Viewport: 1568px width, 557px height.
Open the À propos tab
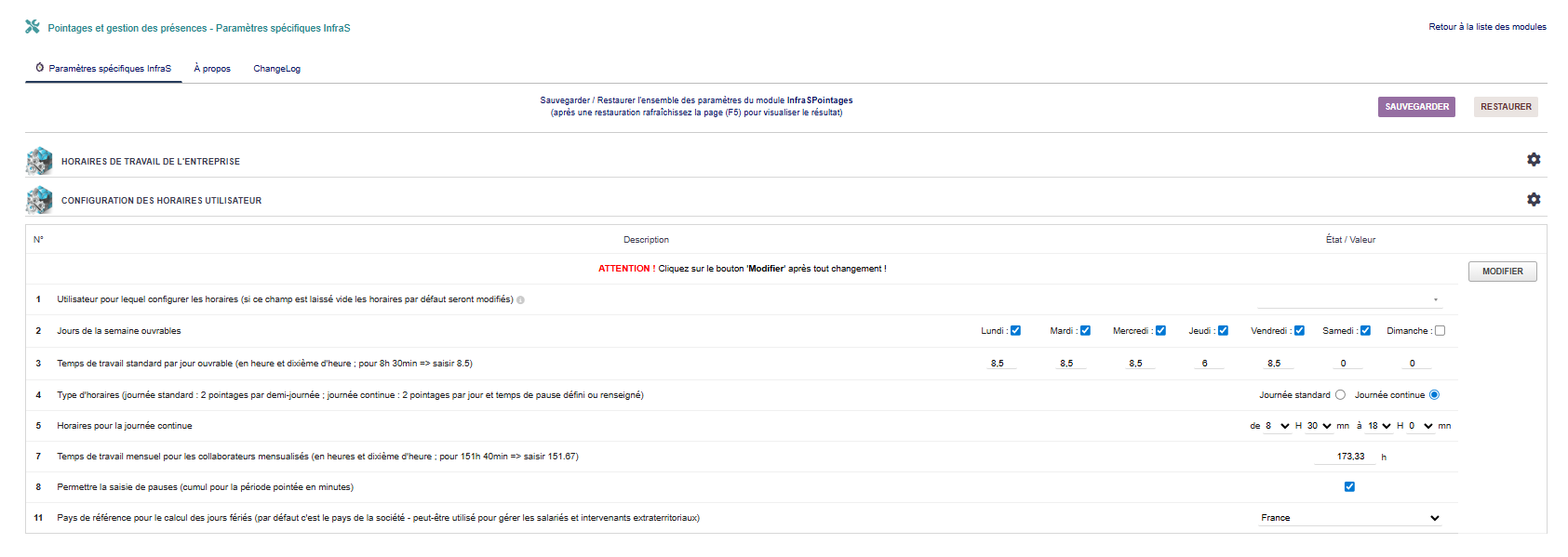(212, 68)
